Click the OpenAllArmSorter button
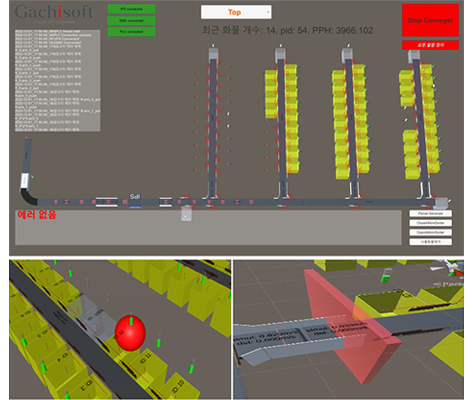Viewport: 473px width, 400px height. point(430,232)
